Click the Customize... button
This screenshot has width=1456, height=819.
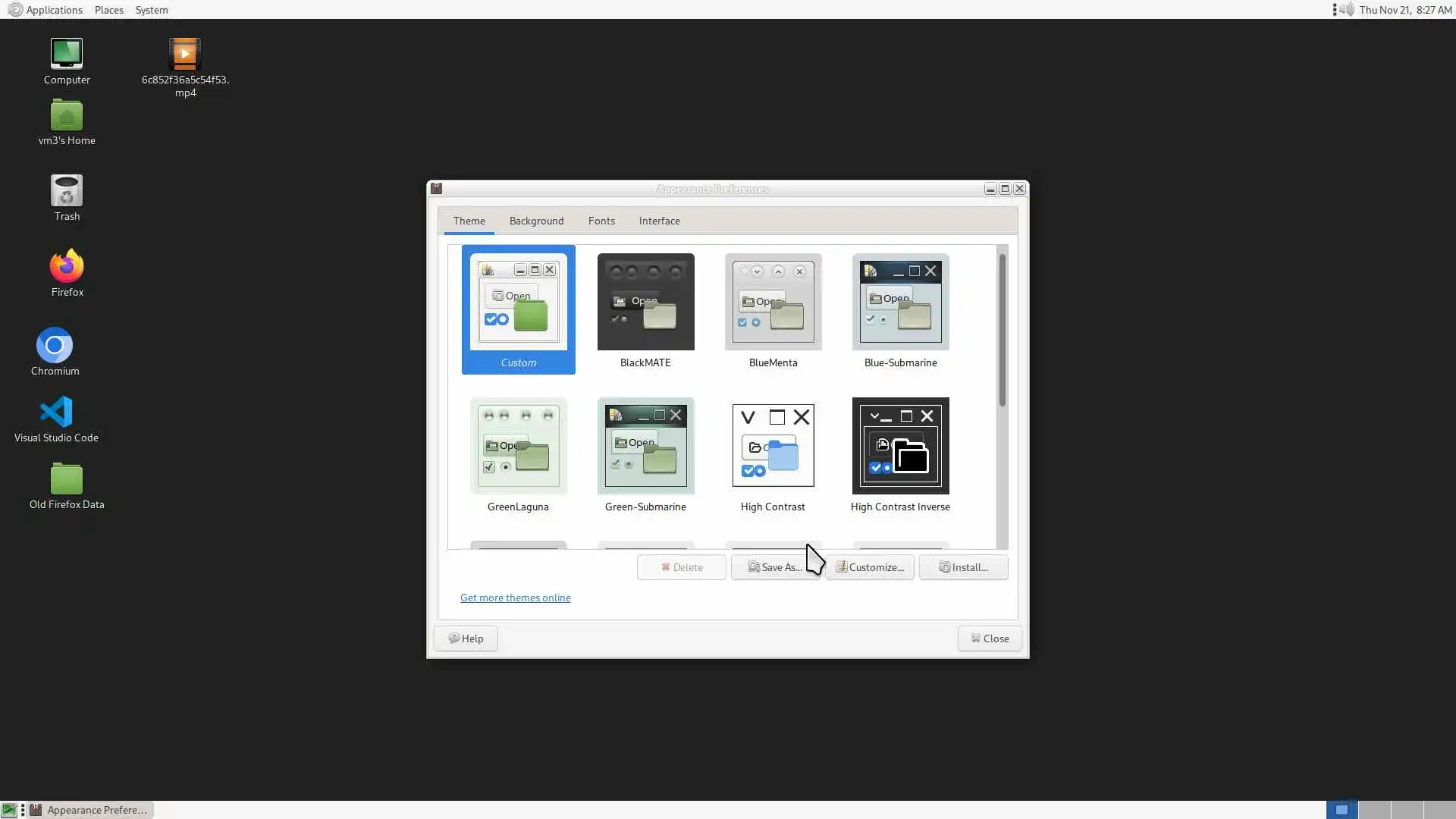869,567
